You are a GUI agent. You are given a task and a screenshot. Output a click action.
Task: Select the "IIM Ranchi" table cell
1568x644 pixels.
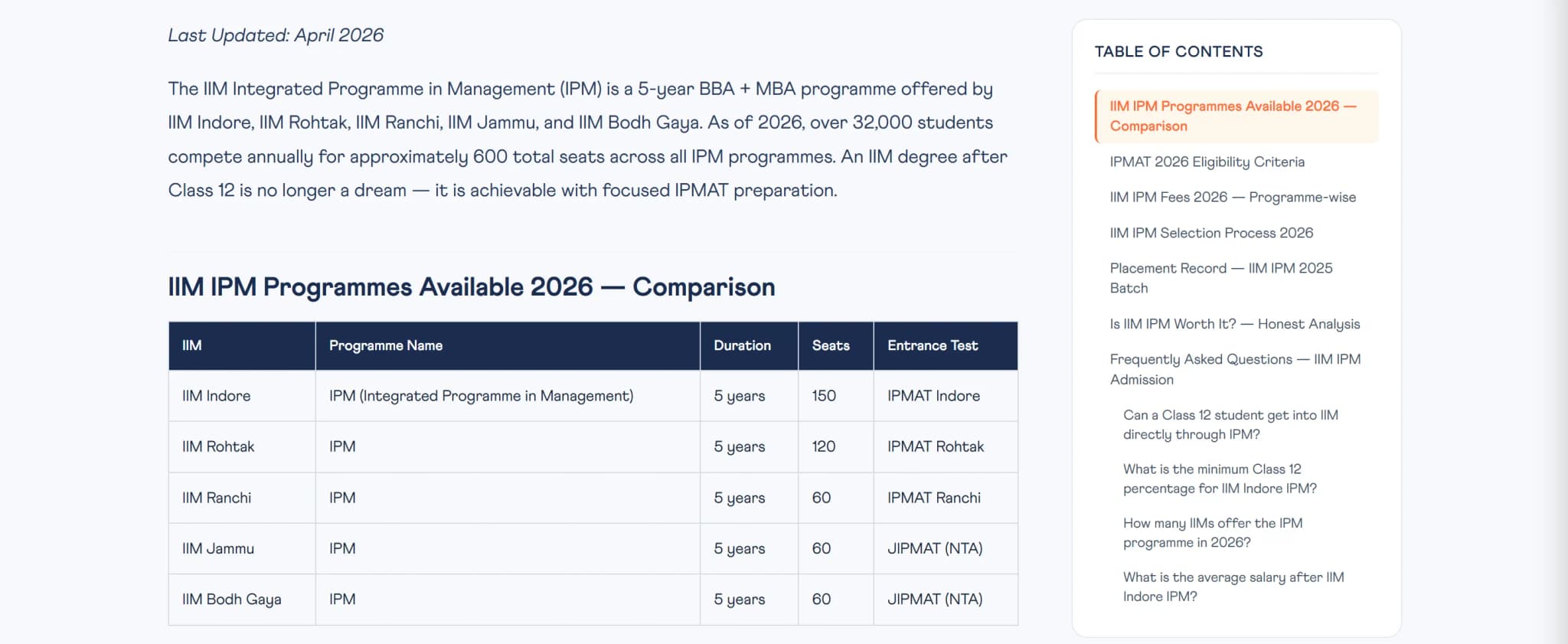point(242,498)
